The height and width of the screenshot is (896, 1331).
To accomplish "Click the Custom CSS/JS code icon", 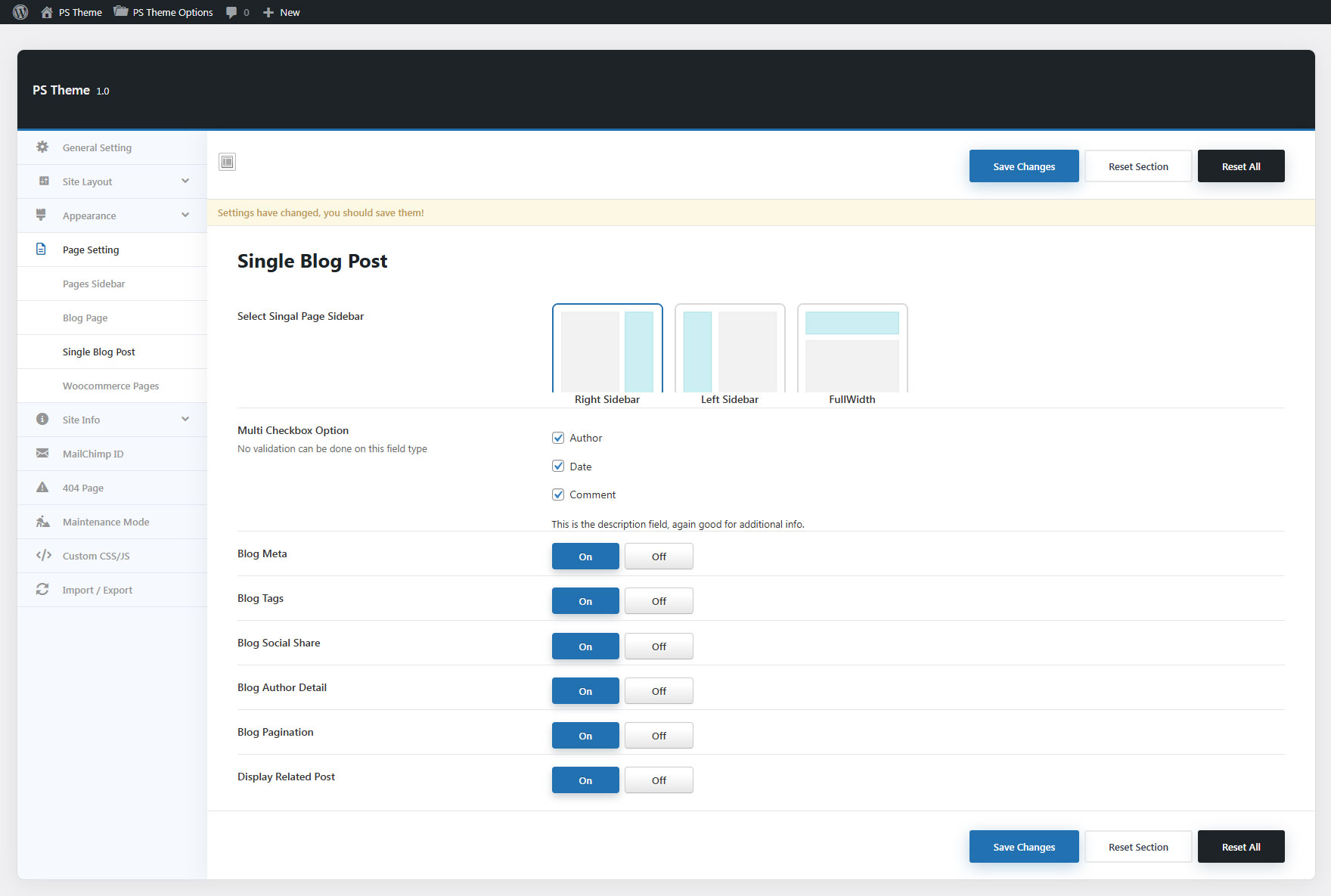I will (43, 556).
